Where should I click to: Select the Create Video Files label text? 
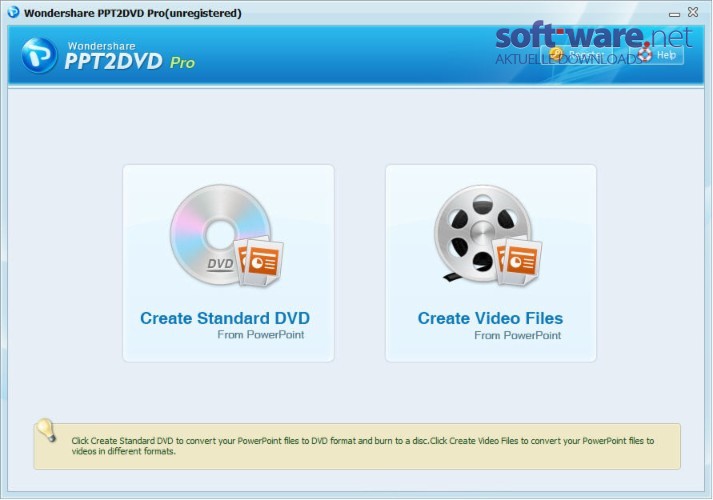(x=490, y=318)
